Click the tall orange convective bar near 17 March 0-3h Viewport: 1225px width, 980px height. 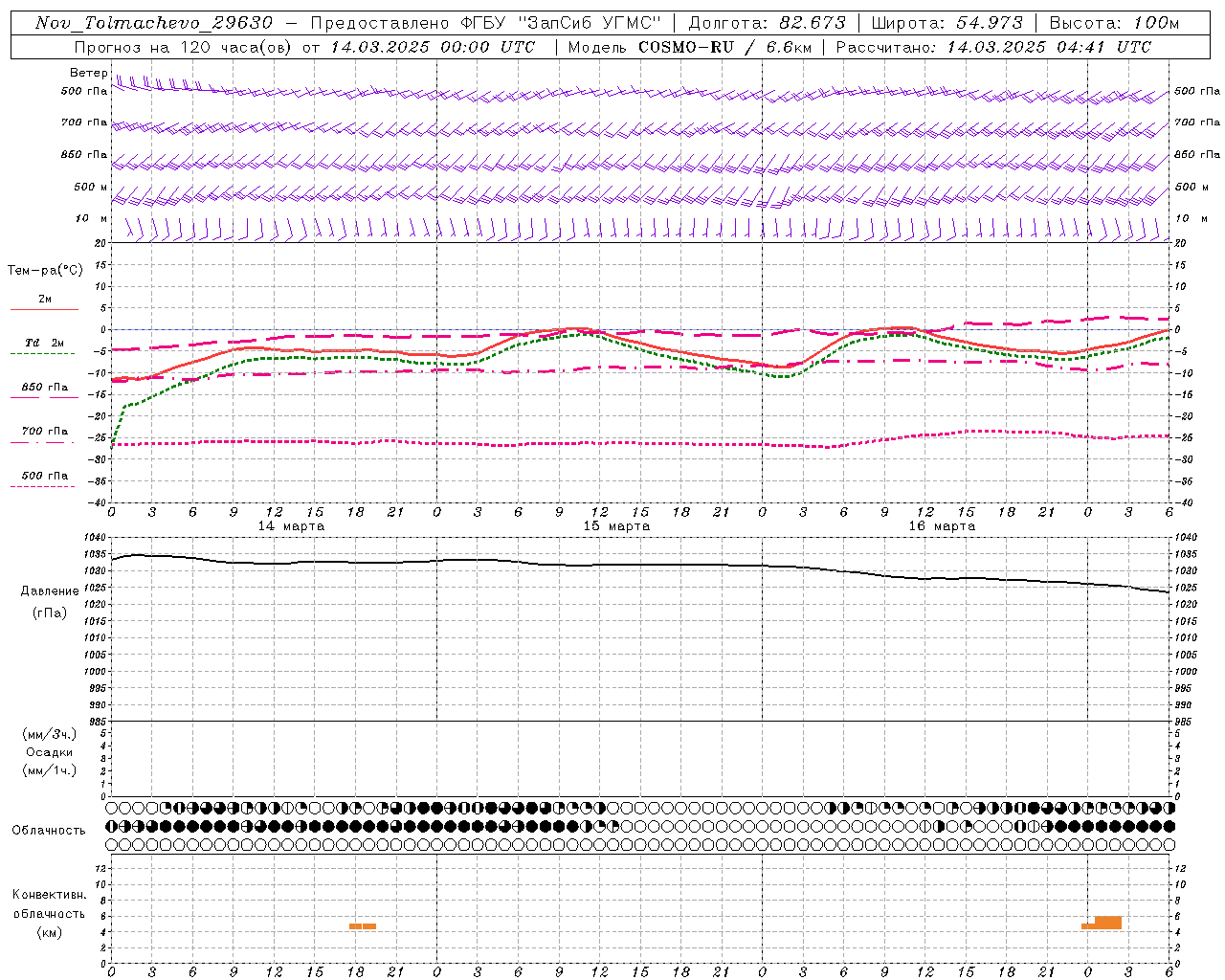(1107, 923)
